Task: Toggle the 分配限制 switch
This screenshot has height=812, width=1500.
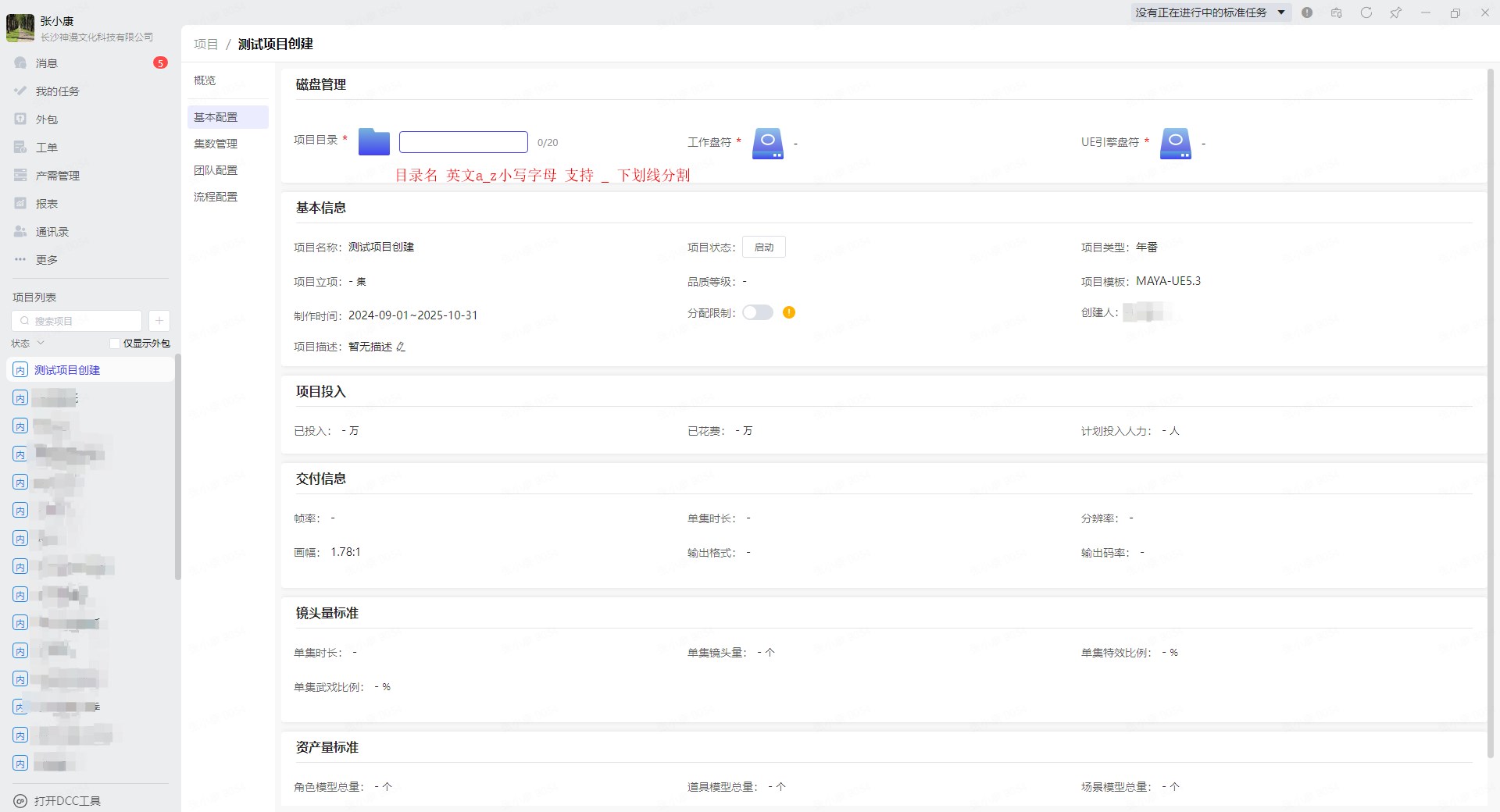Action: coord(757,312)
